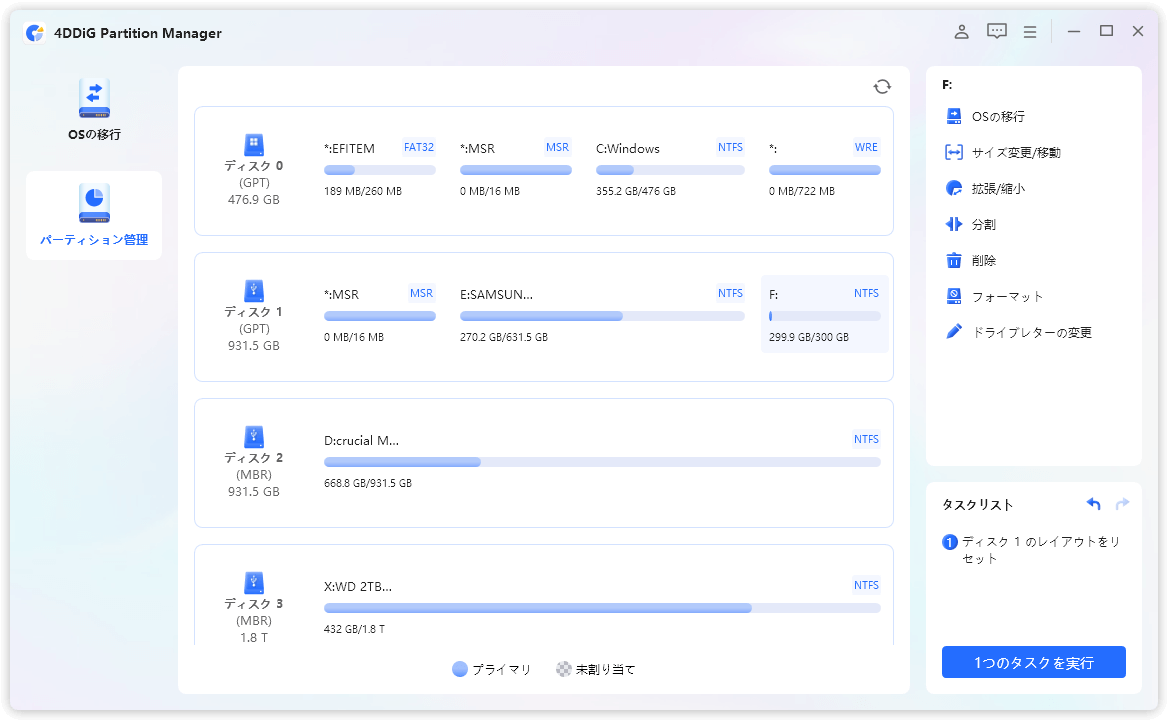Screen dimensions: 1168x720
Task: Click the 355.2 GB/476 GB size text
Action: pos(635,191)
